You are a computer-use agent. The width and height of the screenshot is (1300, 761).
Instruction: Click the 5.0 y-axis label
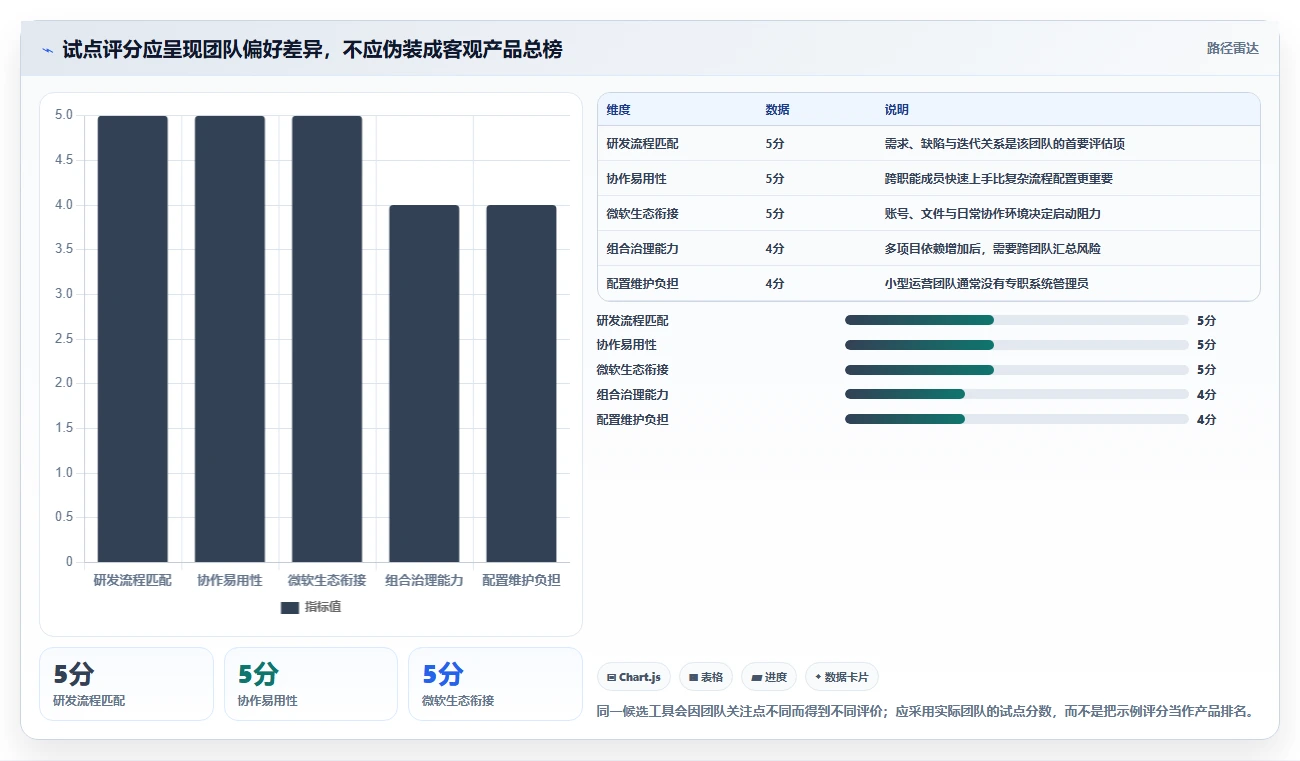click(64, 115)
